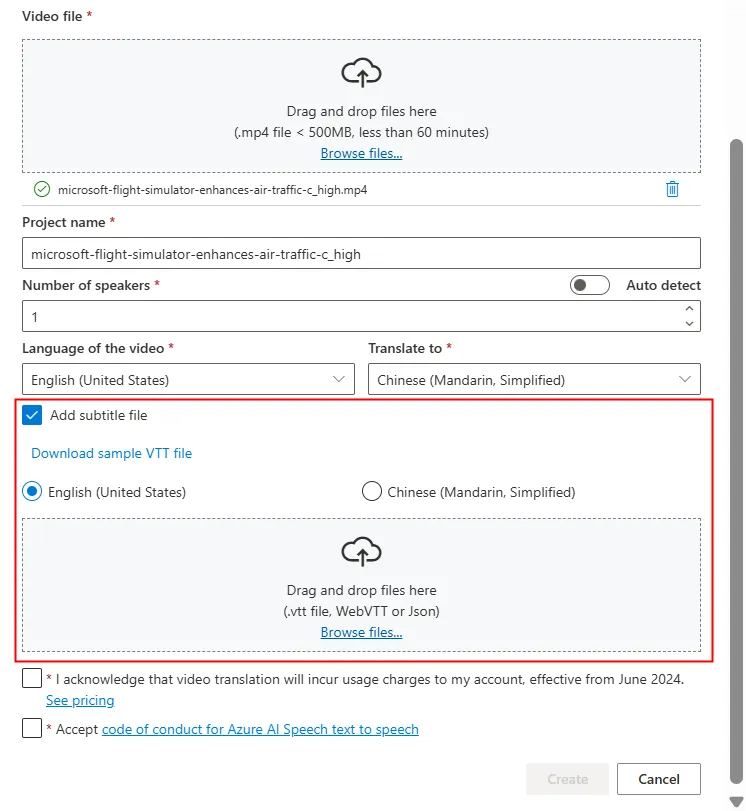Open the See pricing link
746x811 pixels.
(x=80, y=700)
